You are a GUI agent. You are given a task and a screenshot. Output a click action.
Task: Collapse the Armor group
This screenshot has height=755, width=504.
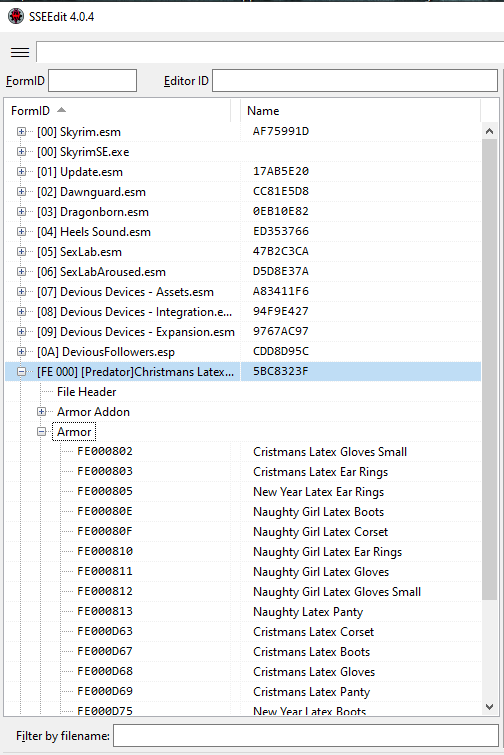41,432
